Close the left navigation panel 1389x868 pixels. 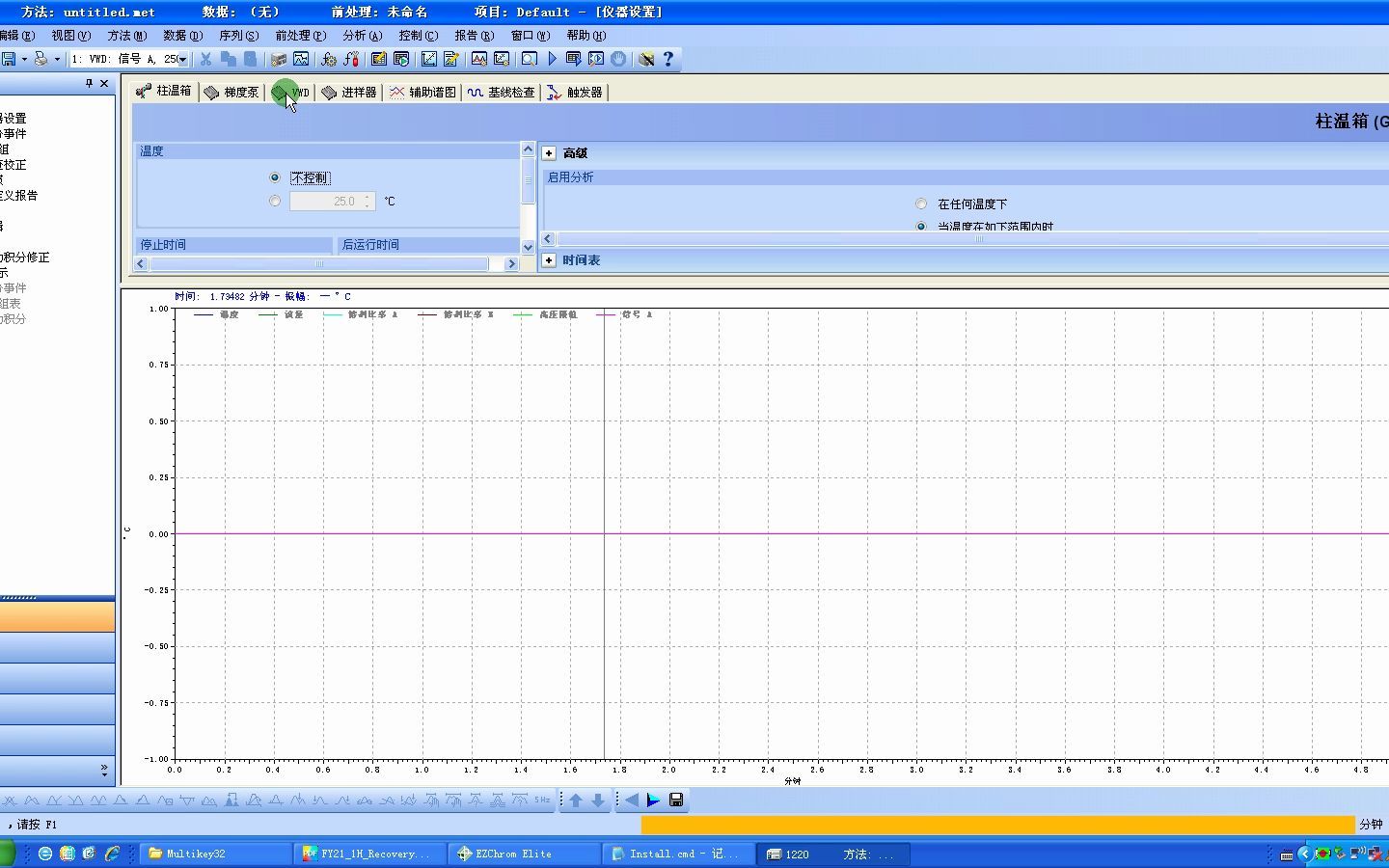tap(104, 83)
